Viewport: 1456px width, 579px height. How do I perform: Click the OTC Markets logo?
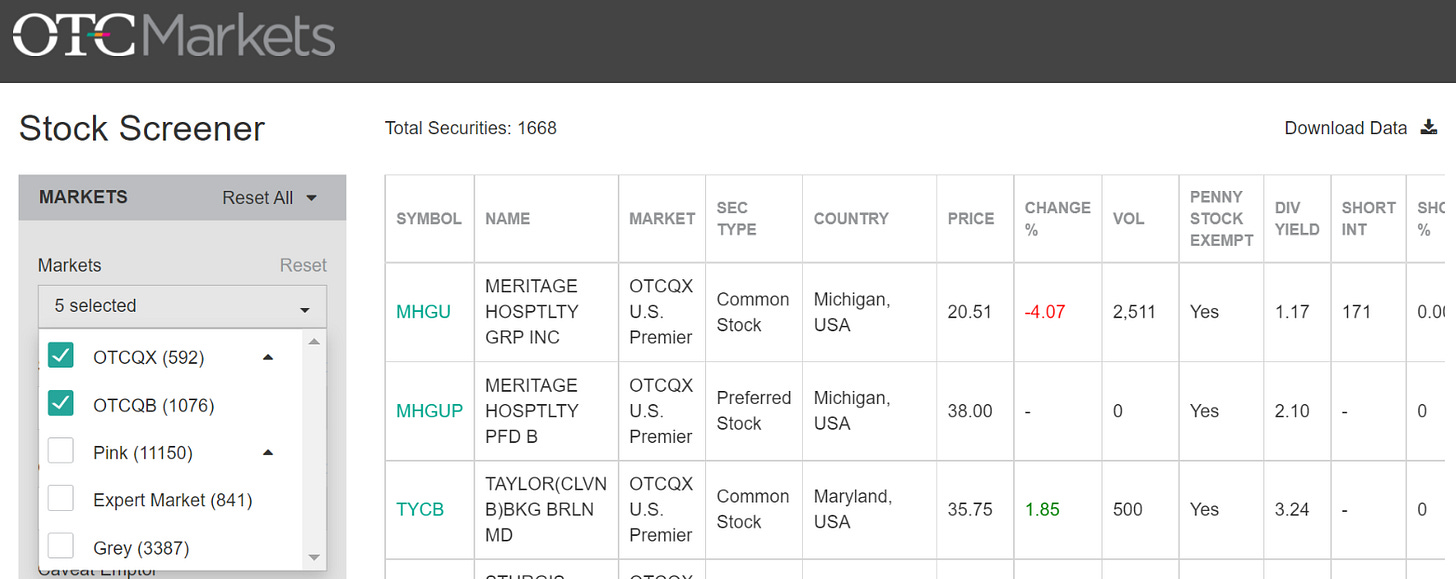click(x=173, y=36)
